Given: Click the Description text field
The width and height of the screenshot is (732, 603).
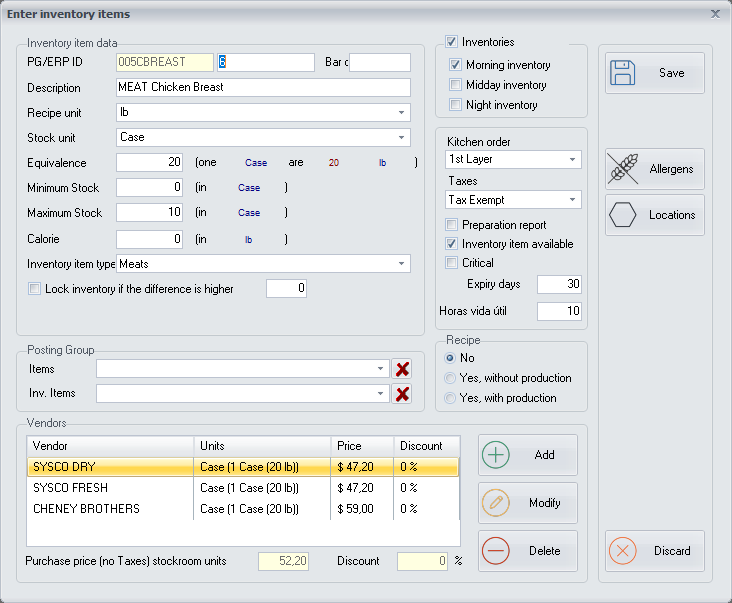Looking at the screenshot, I should pos(263,87).
